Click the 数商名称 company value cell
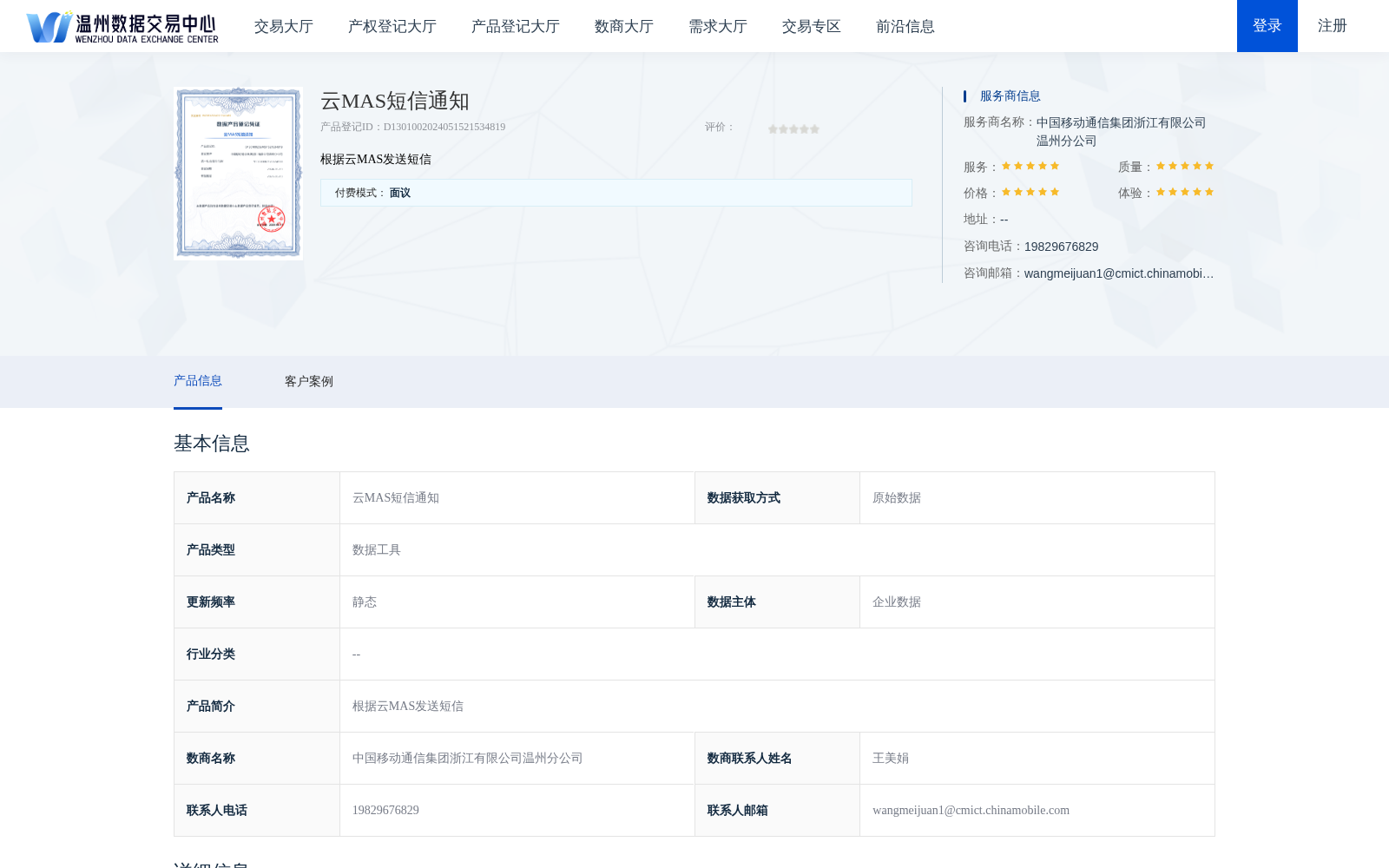This screenshot has width=1389, height=868. [x=517, y=759]
